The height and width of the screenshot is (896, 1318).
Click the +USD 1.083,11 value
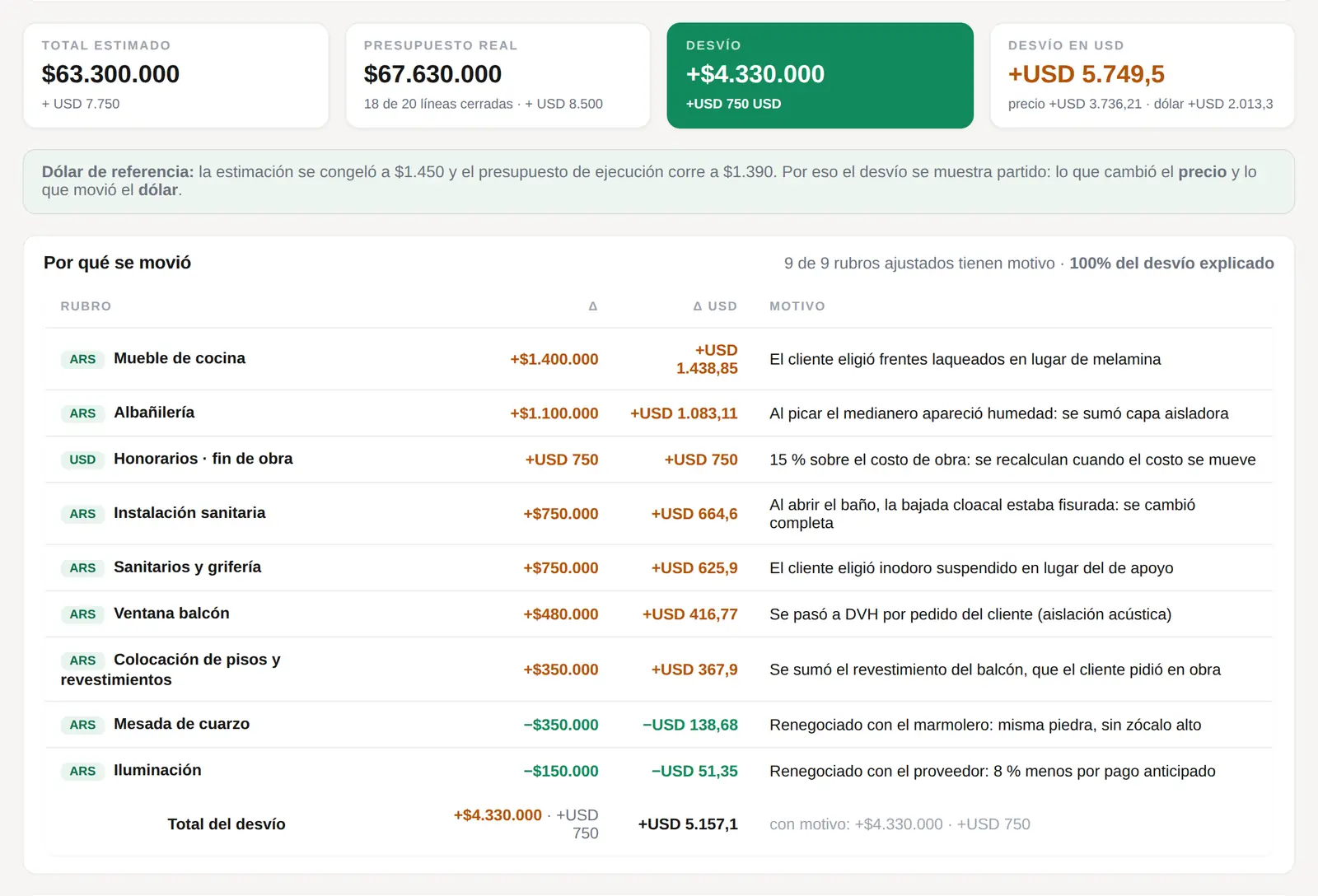684,413
